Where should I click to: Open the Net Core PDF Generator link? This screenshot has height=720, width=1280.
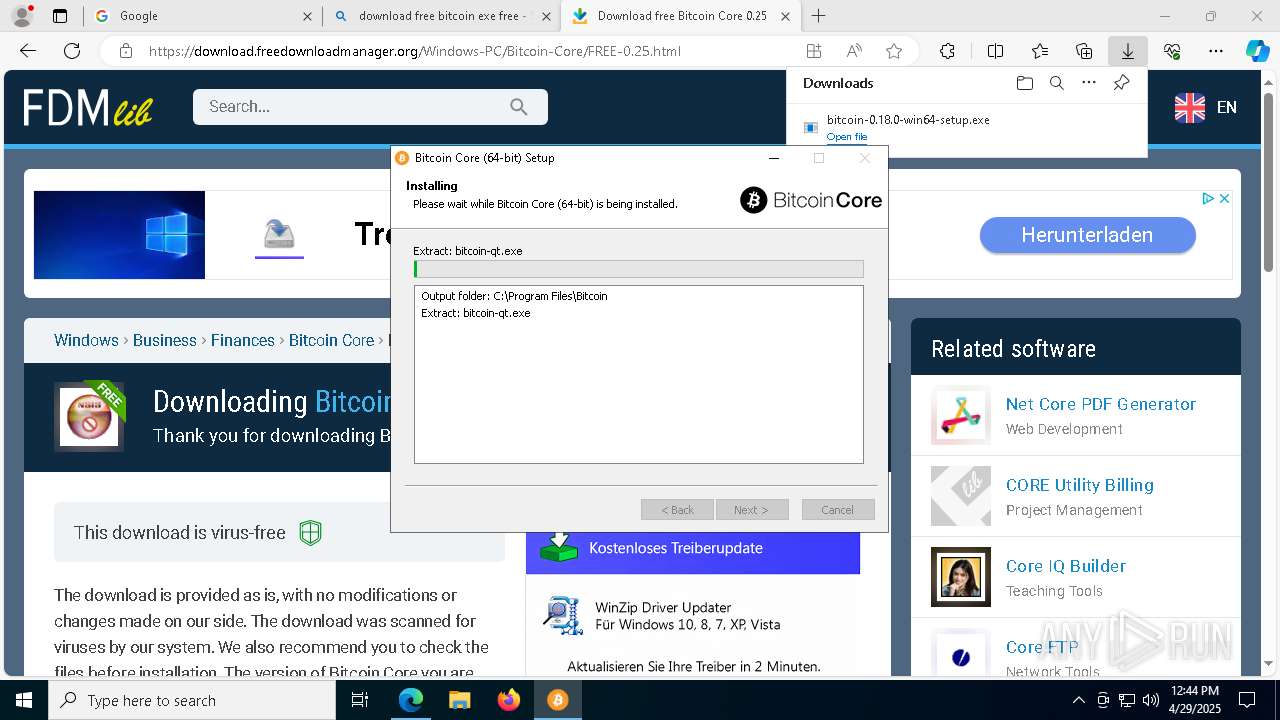[x=1101, y=404]
